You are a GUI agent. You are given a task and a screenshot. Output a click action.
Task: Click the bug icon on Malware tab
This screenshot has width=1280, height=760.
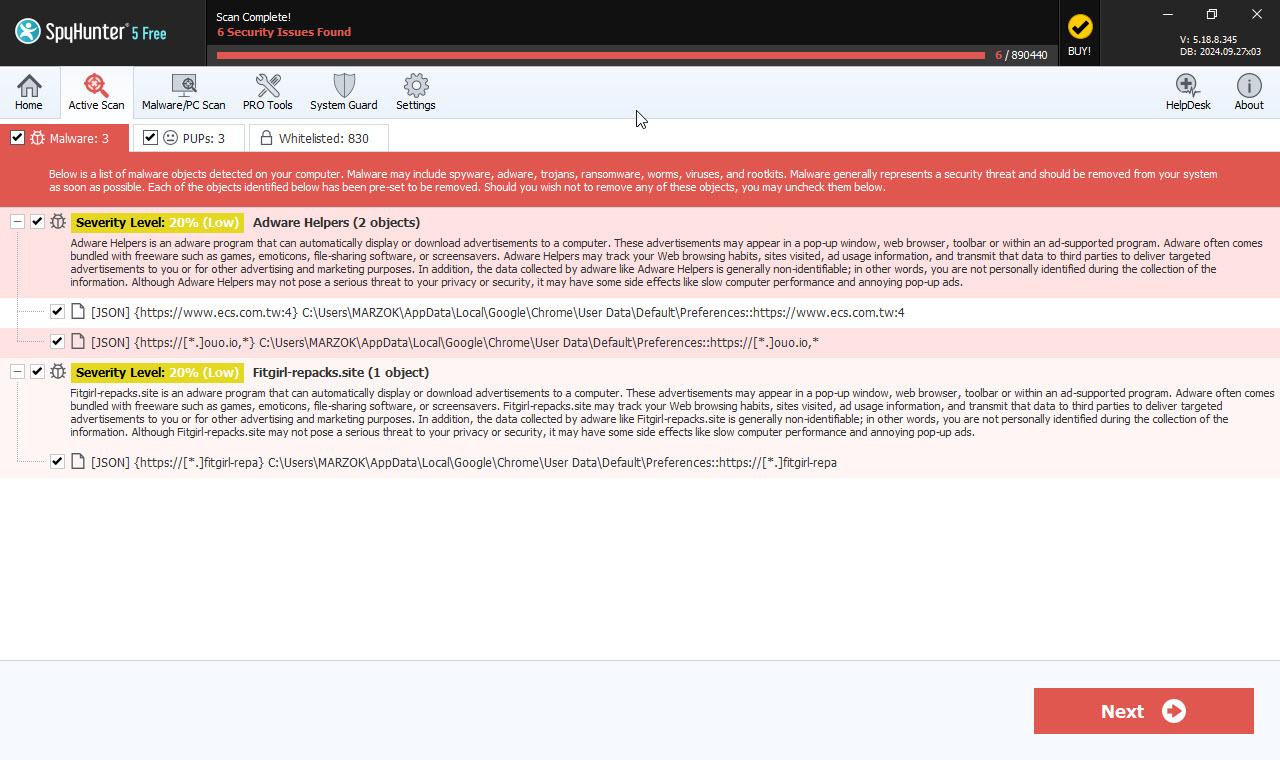coord(38,138)
